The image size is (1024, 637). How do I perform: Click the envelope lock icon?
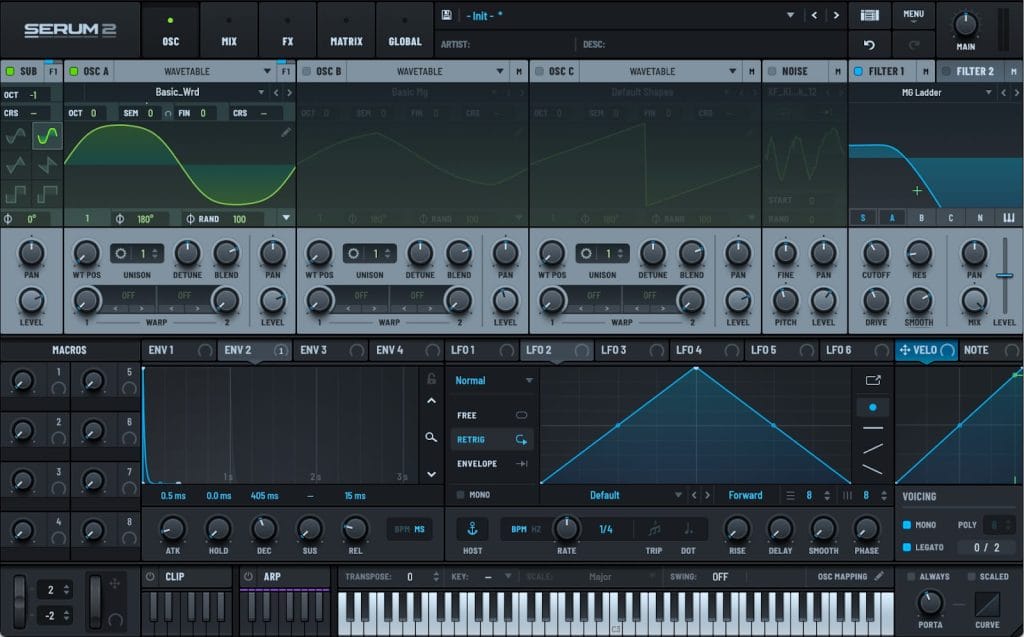pos(431,379)
